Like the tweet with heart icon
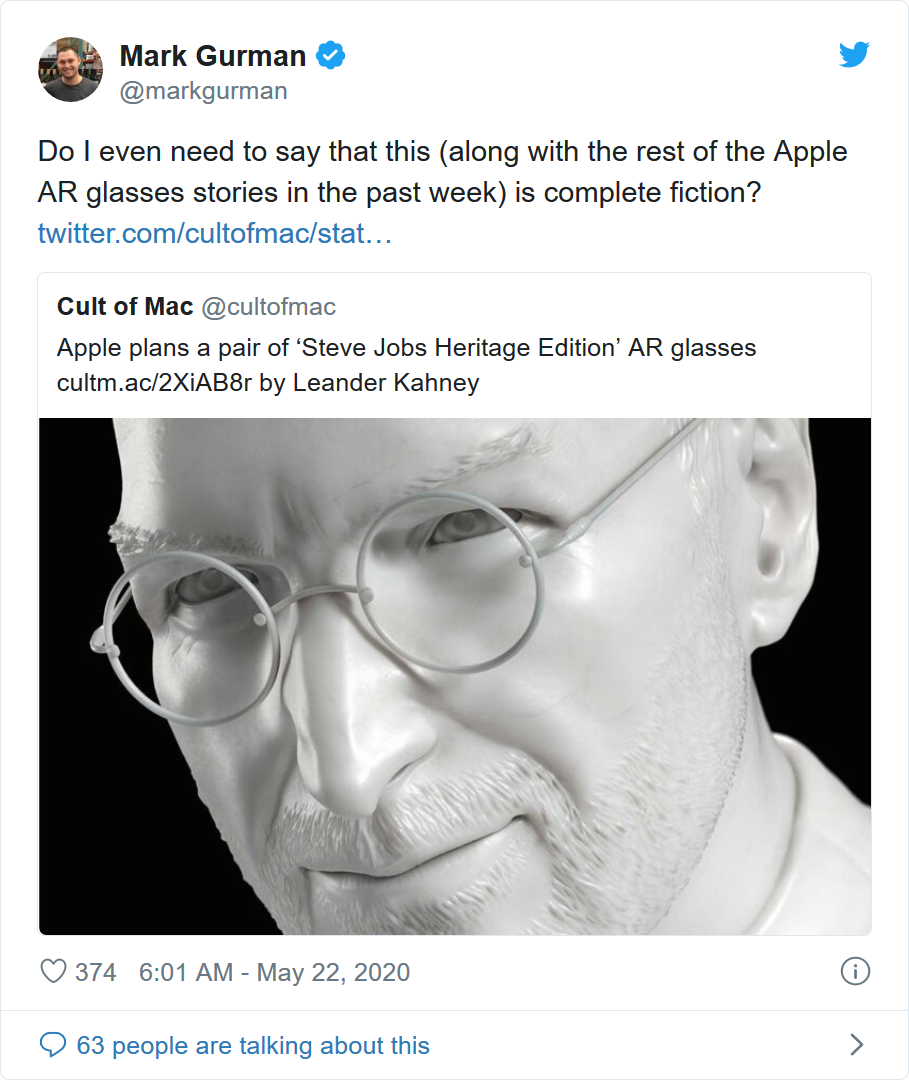The width and height of the screenshot is (909, 1080). click(52, 972)
